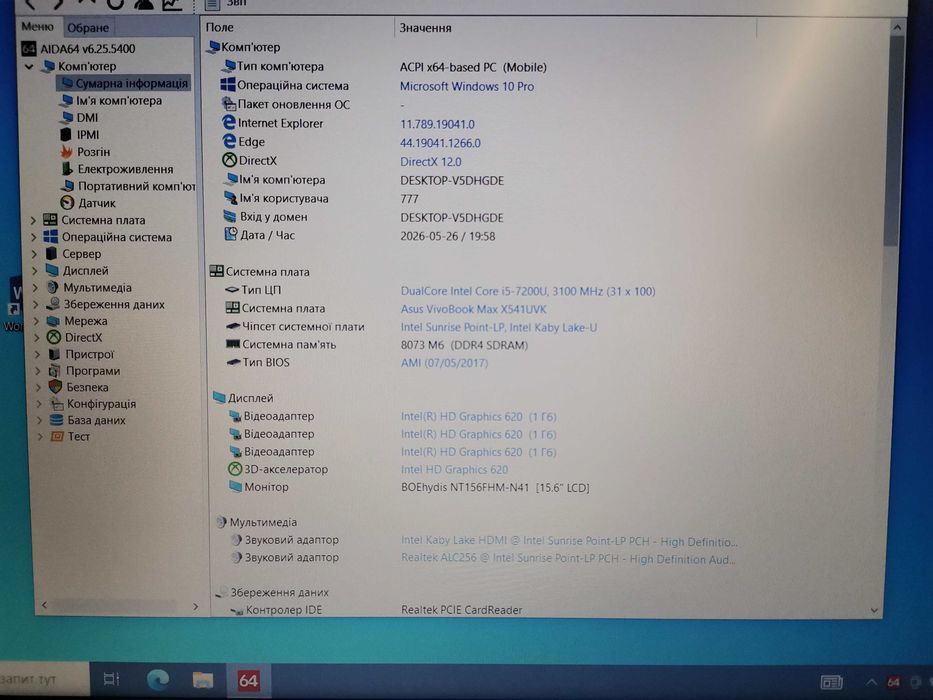933x700 pixels.
Task: Expand the DirectX tree node
Action: 37,338
